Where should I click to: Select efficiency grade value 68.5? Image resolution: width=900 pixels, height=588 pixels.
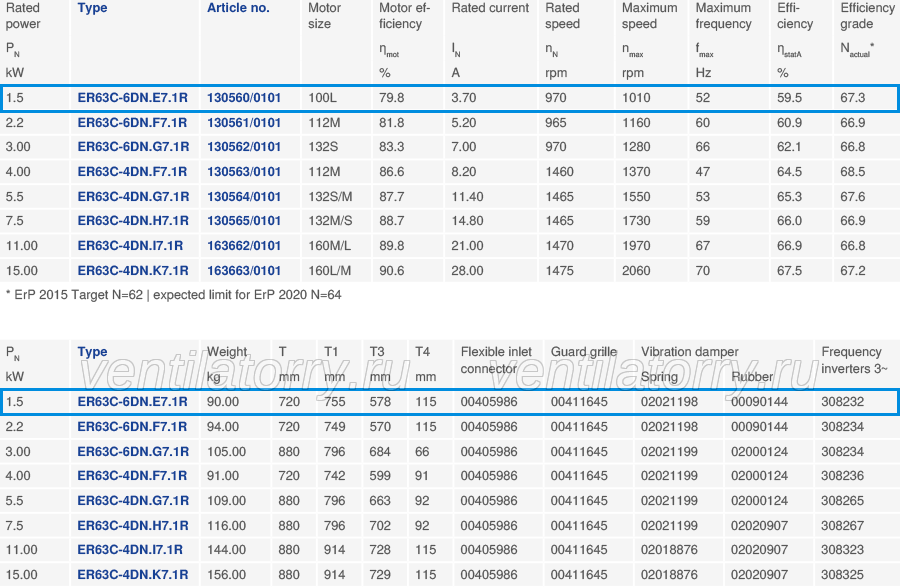tap(853, 172)
